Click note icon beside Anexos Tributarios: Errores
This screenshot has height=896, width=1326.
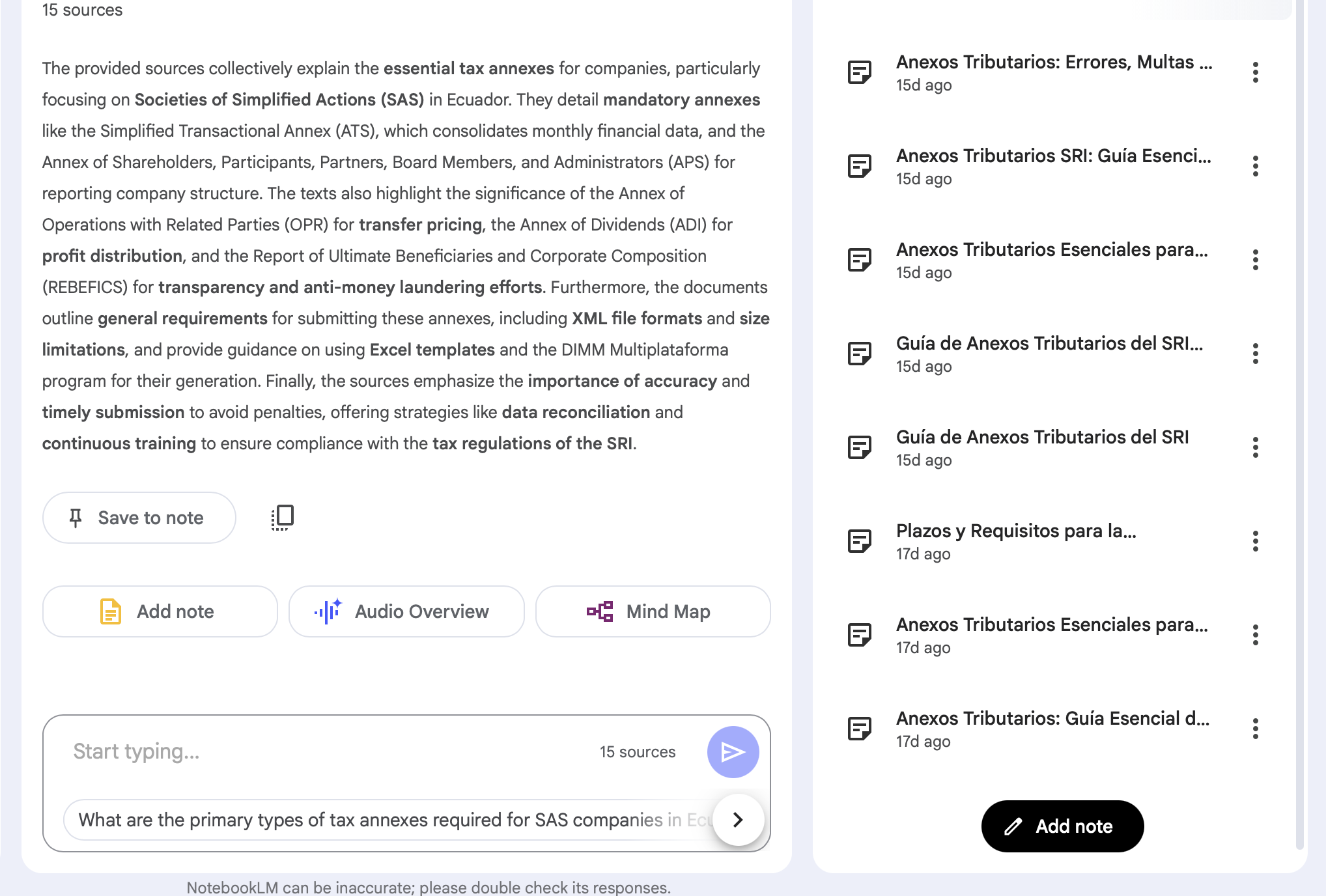click(859, 72)
